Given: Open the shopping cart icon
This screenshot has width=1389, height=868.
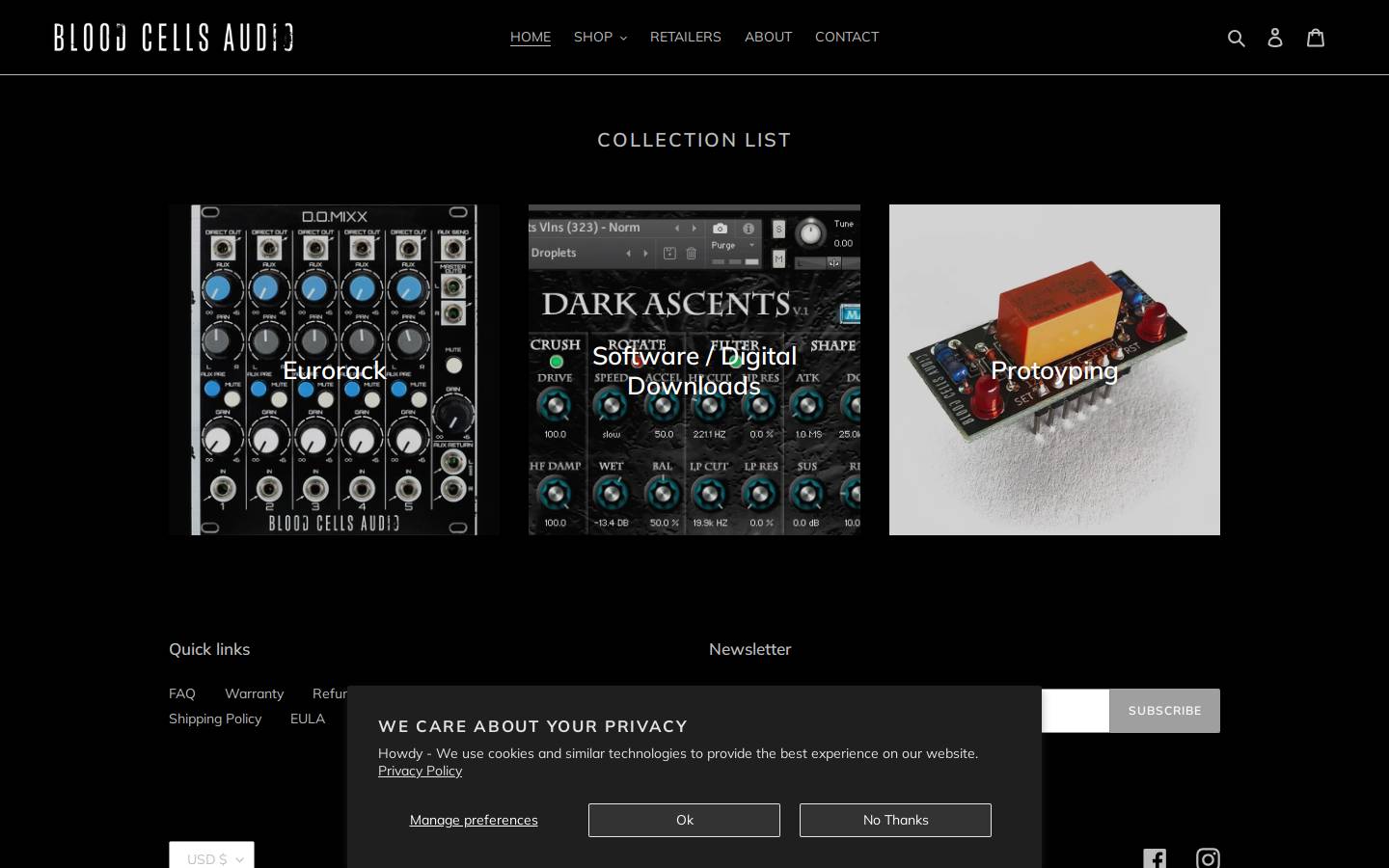Looking at the screenshot, I should click(x=1316, y=37).
